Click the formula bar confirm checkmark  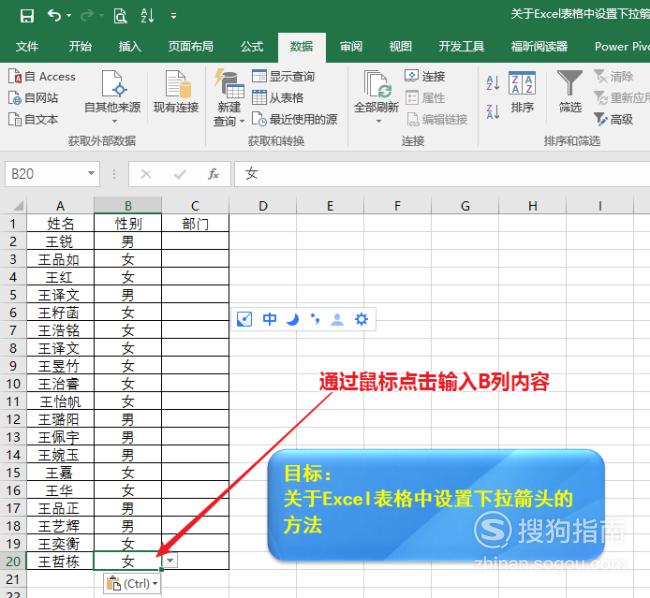180,174
